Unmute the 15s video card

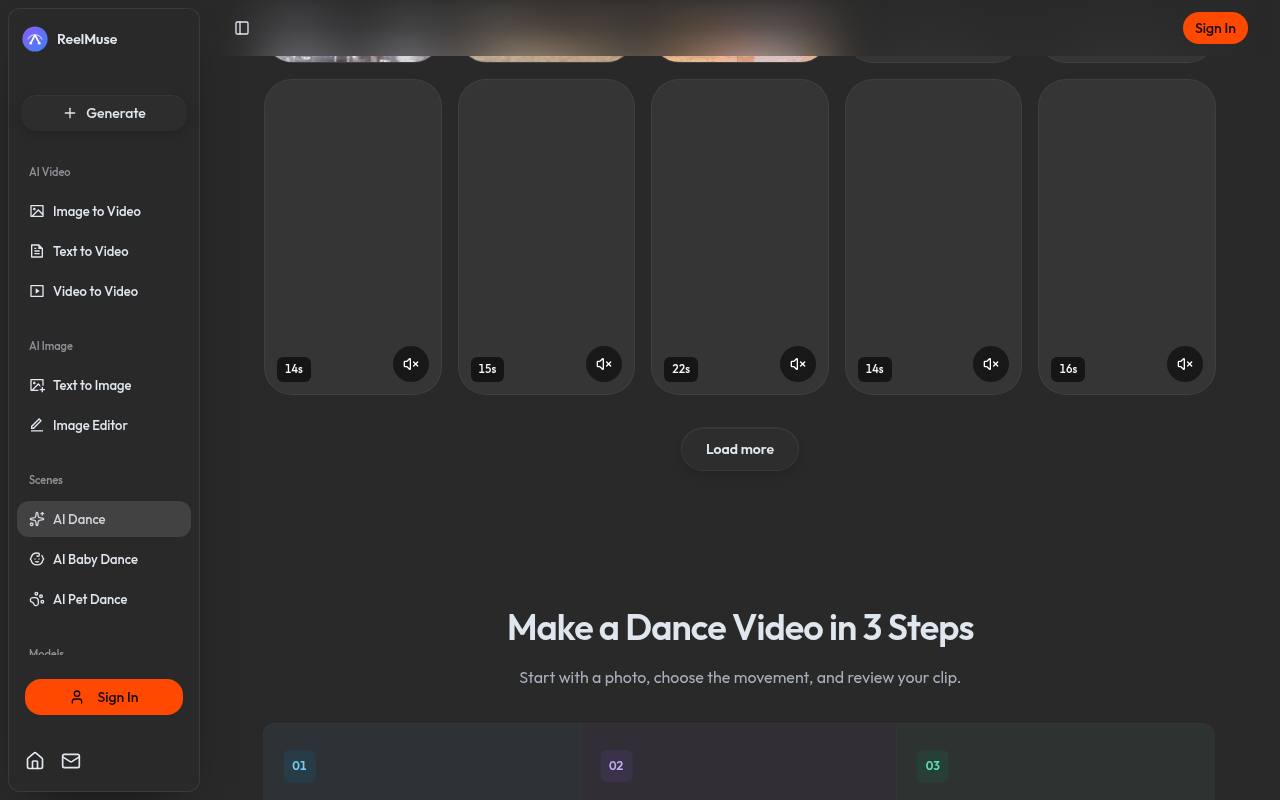[x=604, y=364]
